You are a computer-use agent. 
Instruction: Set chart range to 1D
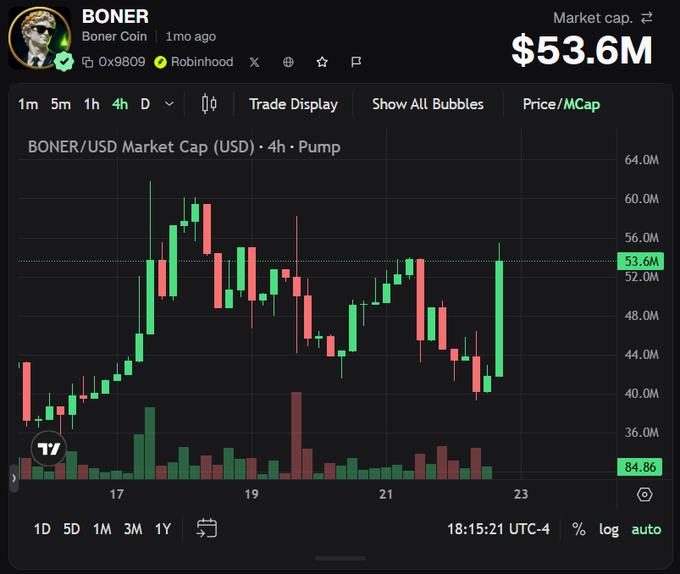42,529
